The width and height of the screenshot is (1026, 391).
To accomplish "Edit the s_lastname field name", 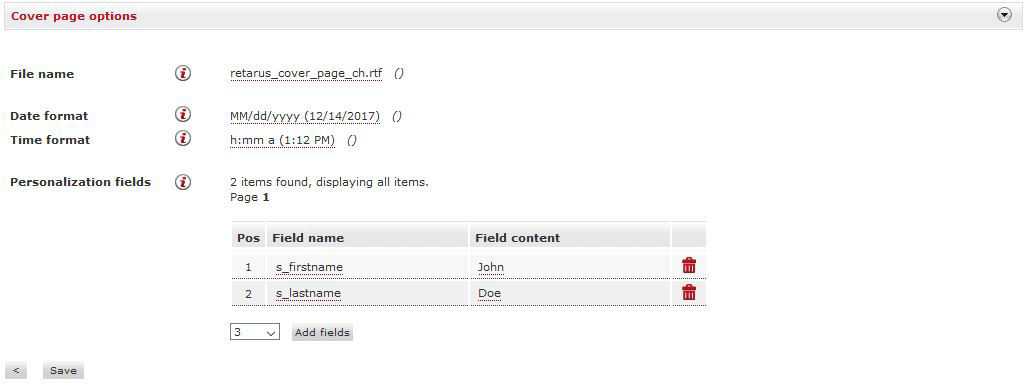I will (x=308, y=293).
